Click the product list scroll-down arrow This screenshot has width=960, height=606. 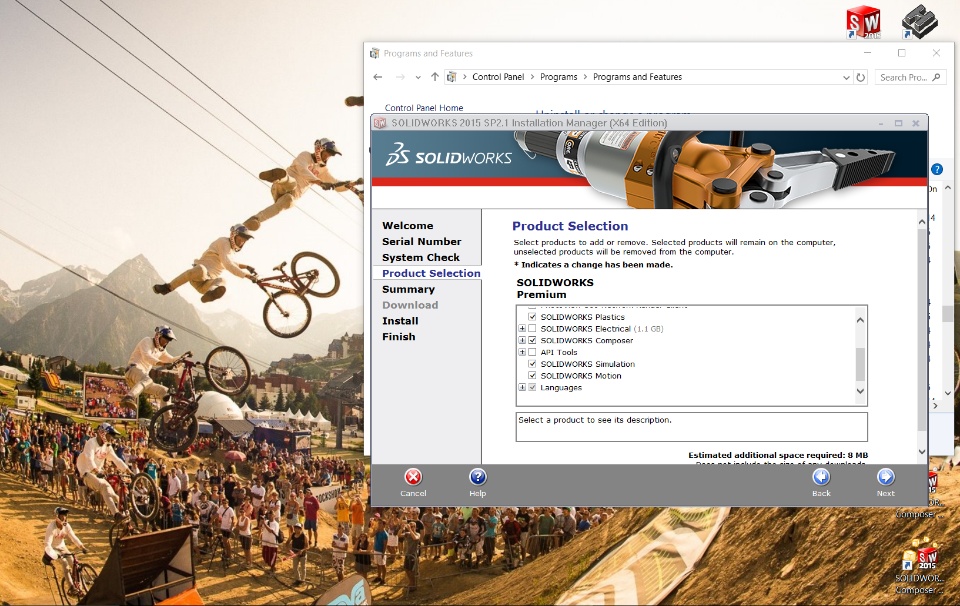point(860,391)
